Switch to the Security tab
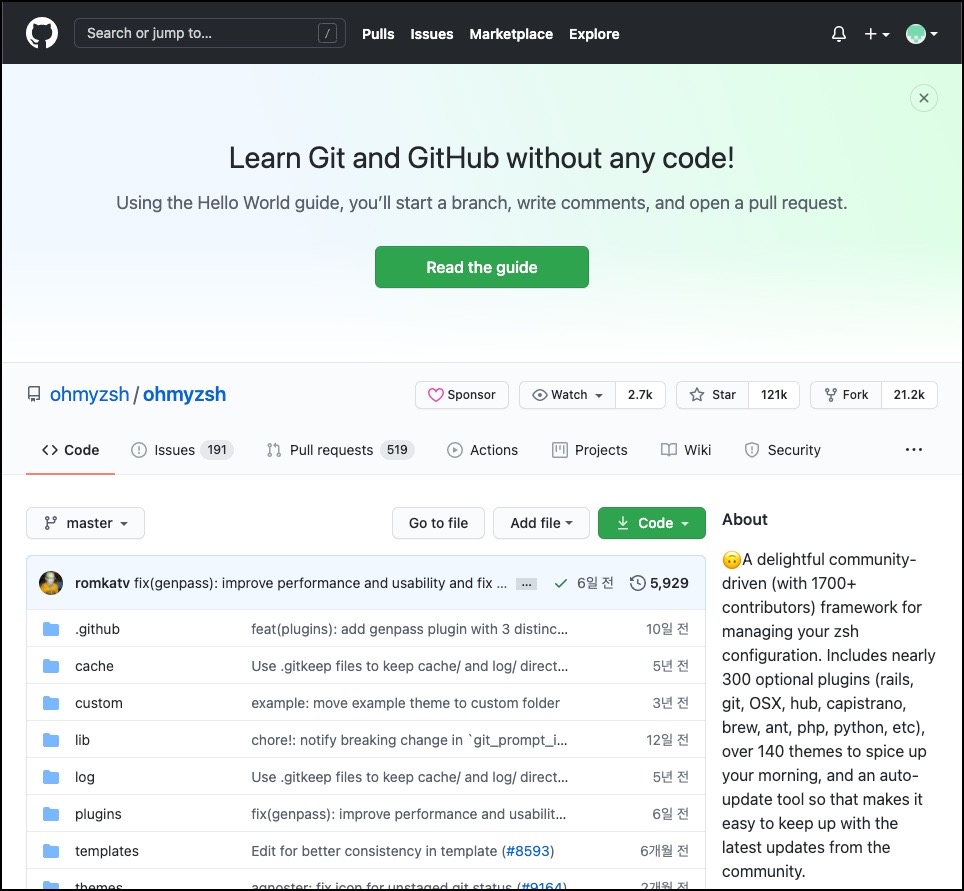 (x=783, y=450)
